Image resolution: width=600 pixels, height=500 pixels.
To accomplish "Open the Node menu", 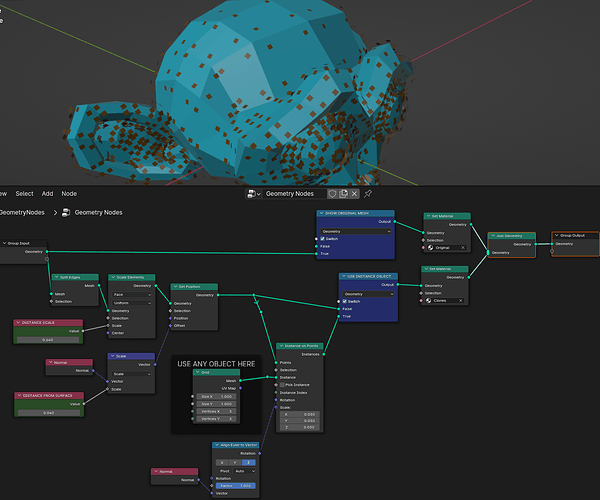I will coord(69,194).
